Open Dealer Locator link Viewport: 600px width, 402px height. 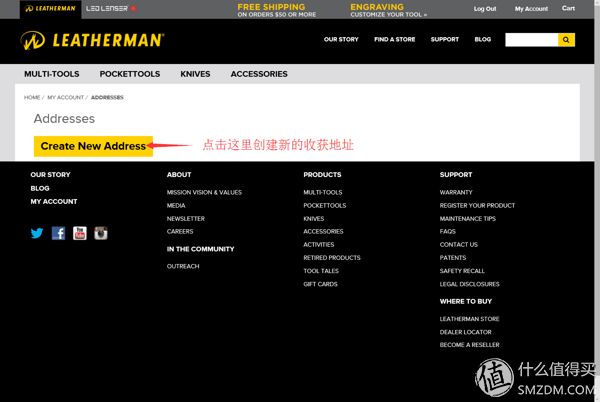click(x=465, y=332)
